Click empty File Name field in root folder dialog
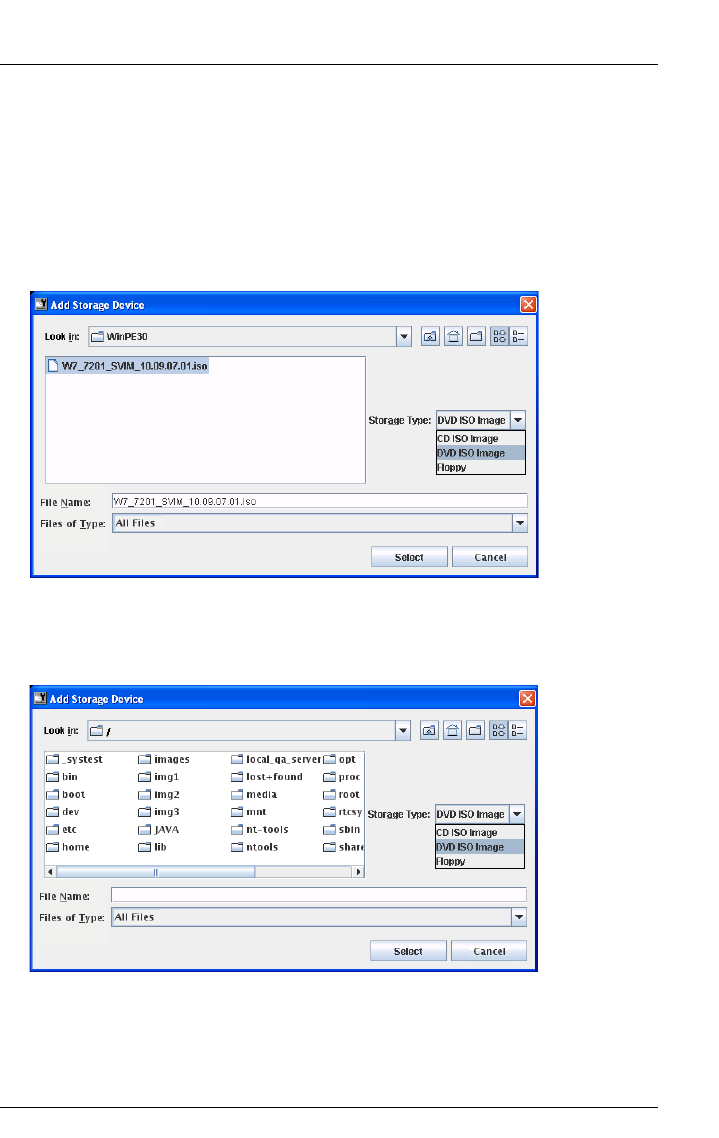Screen dimensions: 719x1138 pos(319,895)
